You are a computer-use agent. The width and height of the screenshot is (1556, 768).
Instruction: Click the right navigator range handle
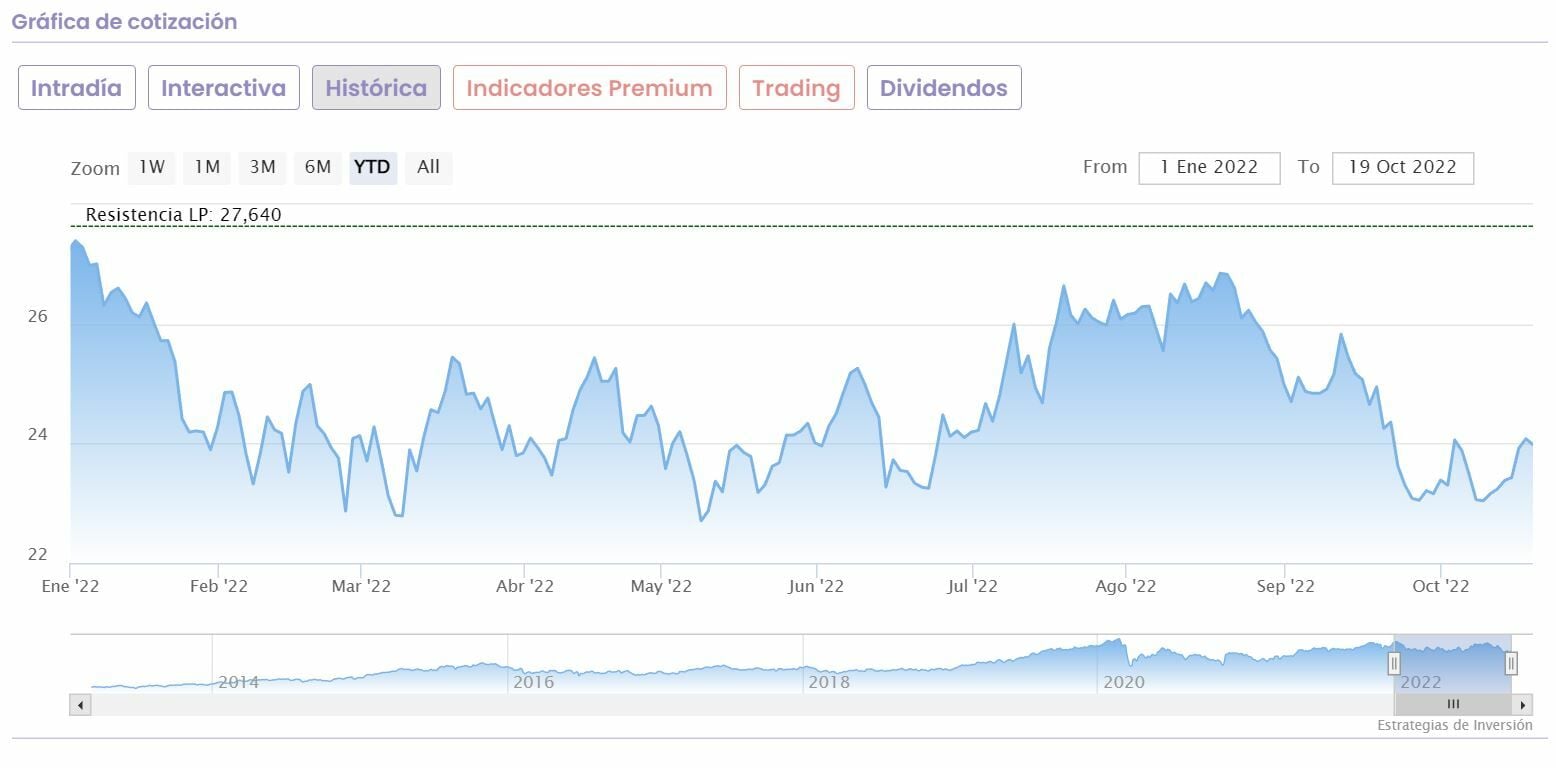click(1511, 663)
